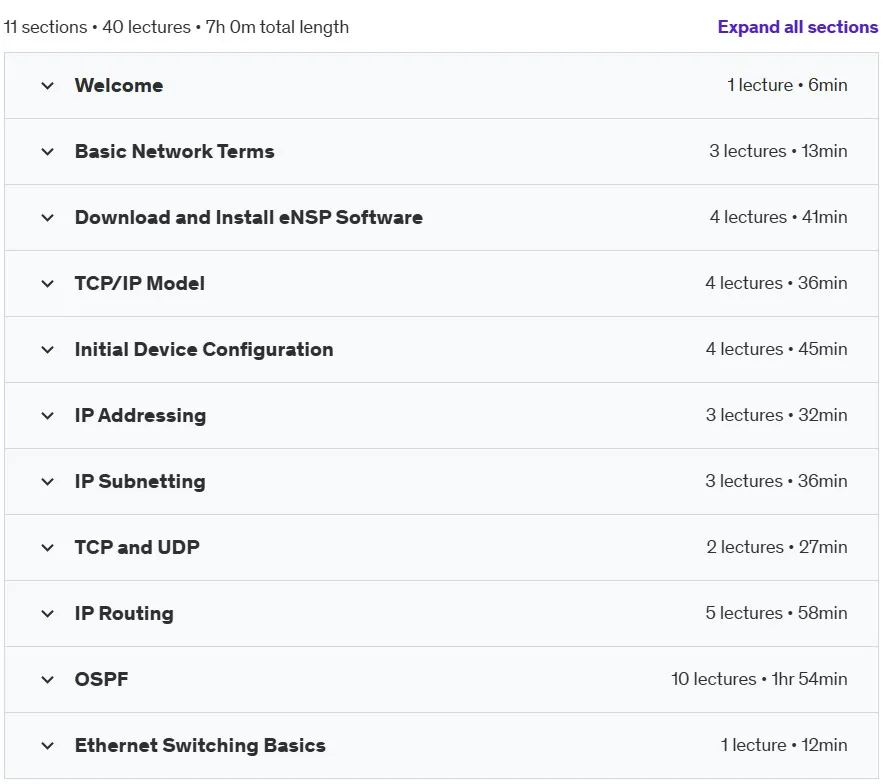
Task: Click Expand all sections link
Action: [797, 27]
